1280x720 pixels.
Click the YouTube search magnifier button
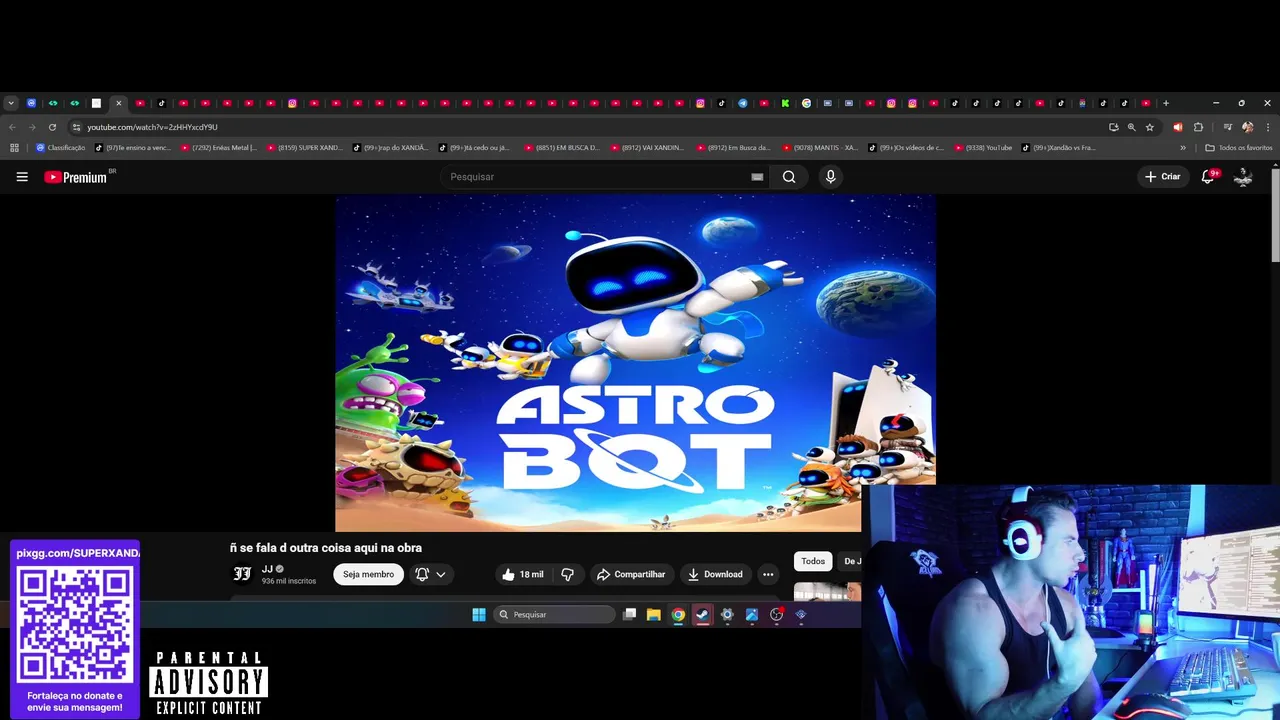[789, 177]
